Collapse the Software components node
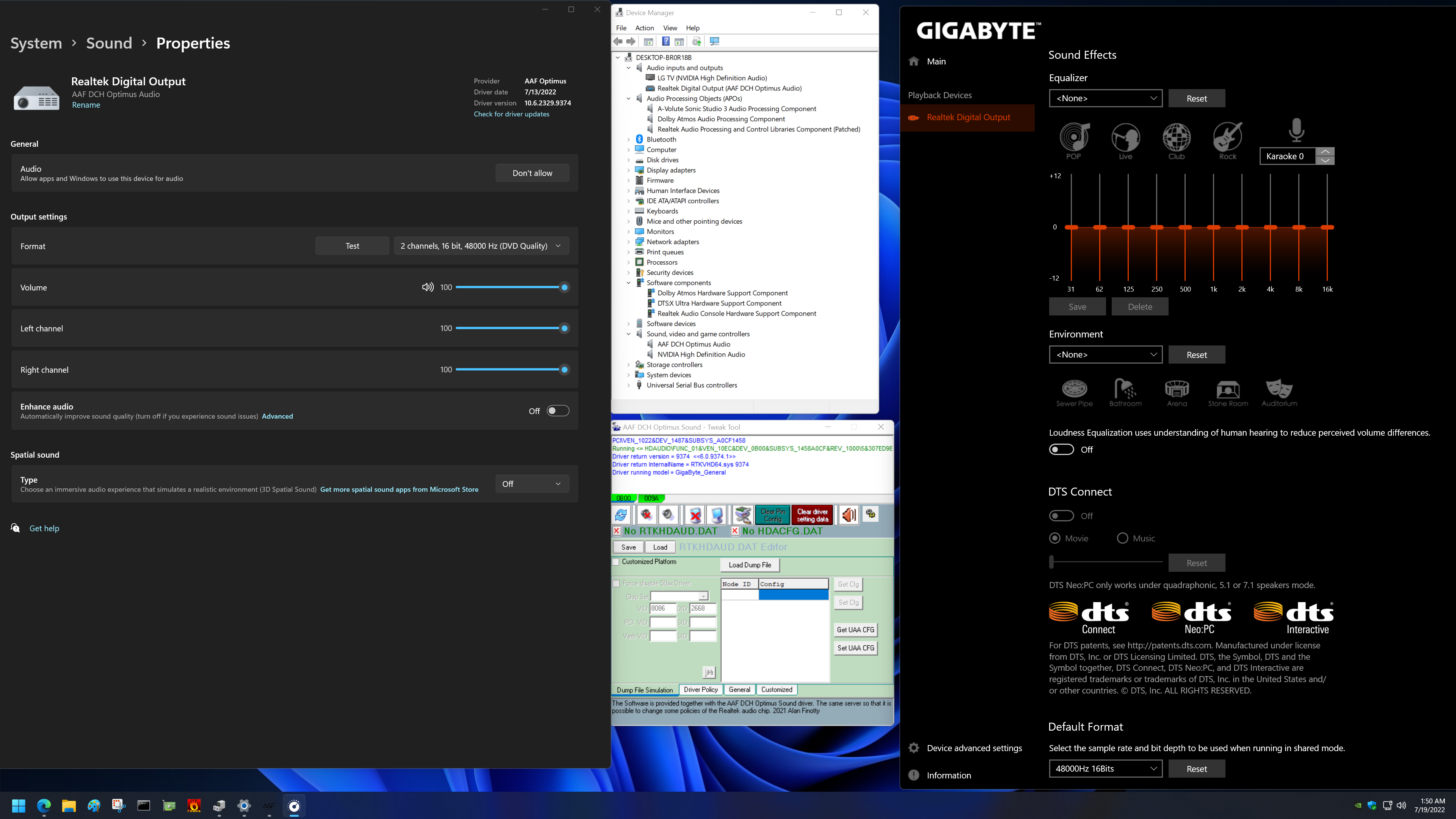The height and width of the screenshot is (819, 1456). 629,282
